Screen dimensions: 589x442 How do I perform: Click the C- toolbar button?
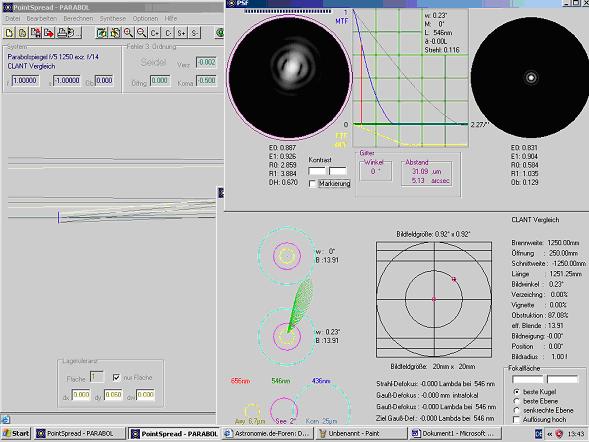tap(168, 33)
